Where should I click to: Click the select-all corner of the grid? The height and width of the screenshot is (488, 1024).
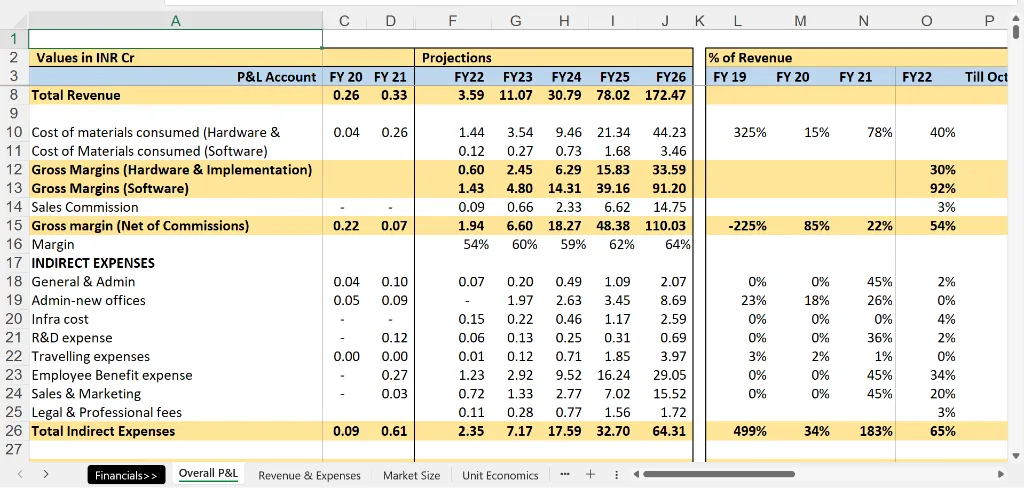14,20
